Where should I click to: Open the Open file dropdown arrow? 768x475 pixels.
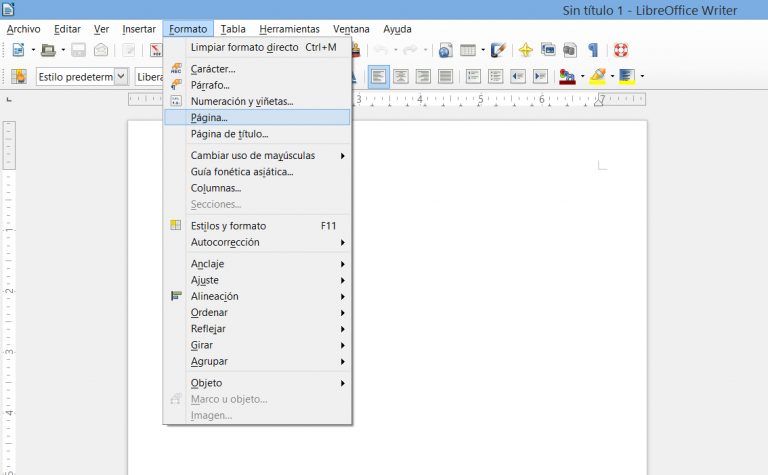click(63, 50)
